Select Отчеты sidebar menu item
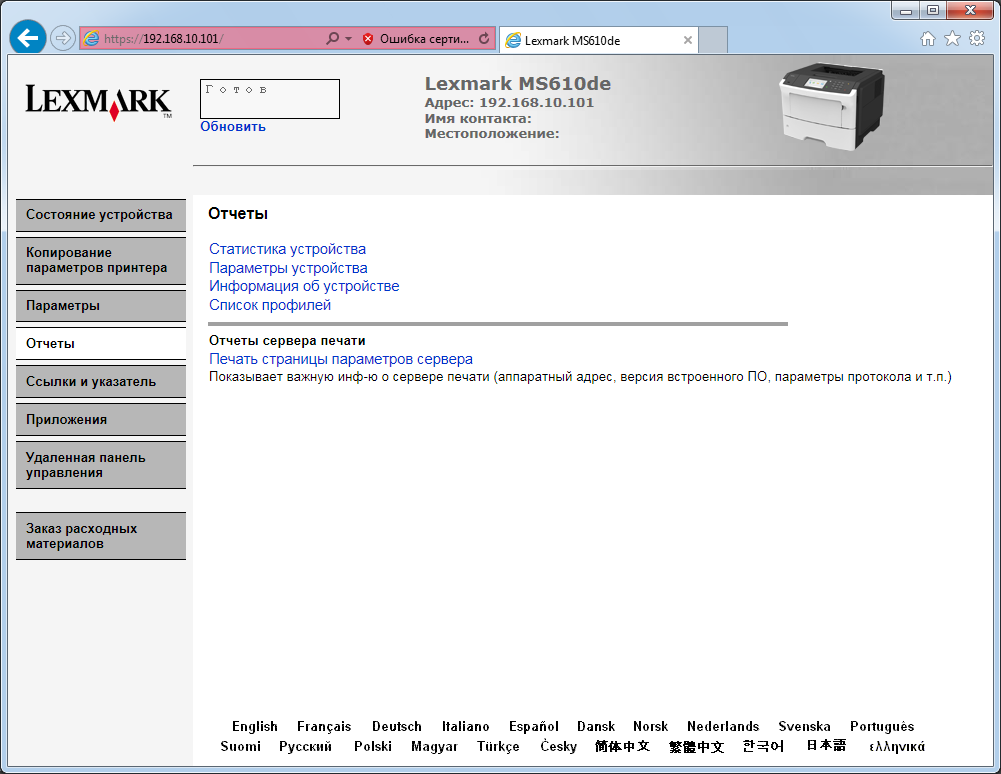 (101, 344)
